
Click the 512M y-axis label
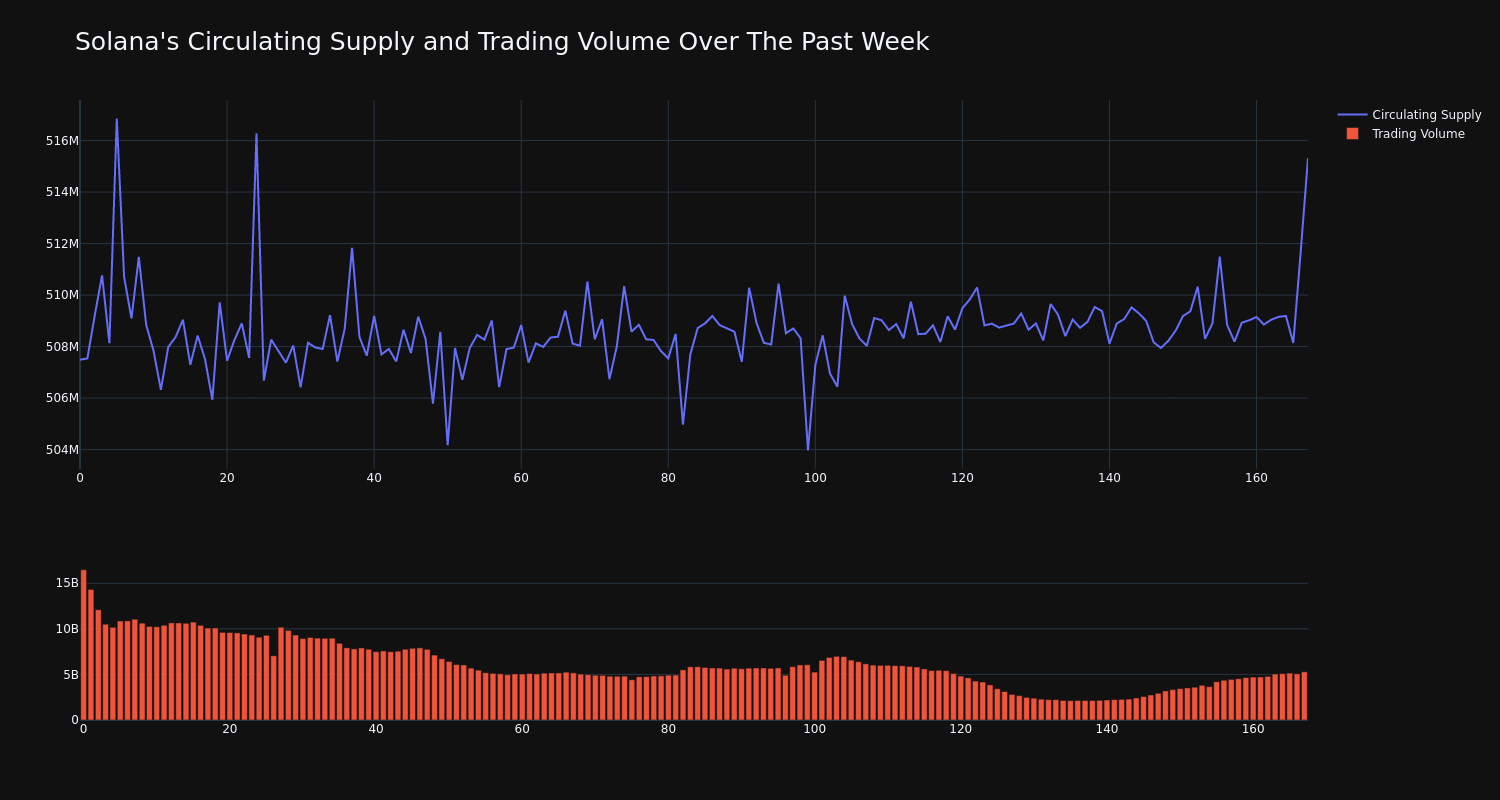[62, 244]
